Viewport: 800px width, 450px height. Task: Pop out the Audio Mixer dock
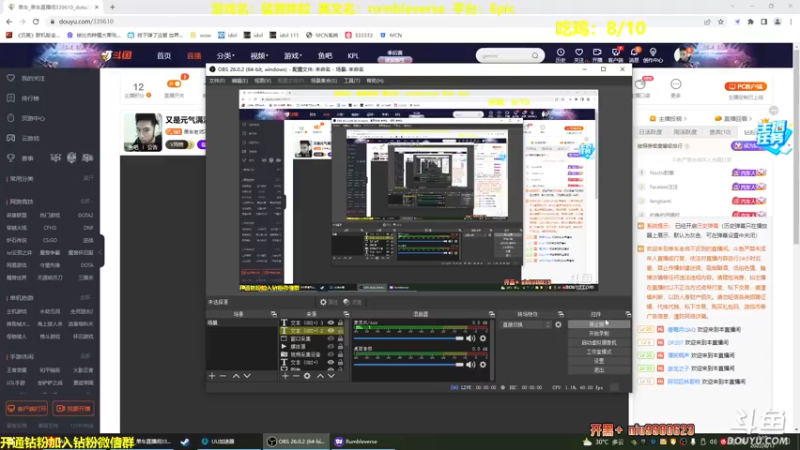click(491, 314)
